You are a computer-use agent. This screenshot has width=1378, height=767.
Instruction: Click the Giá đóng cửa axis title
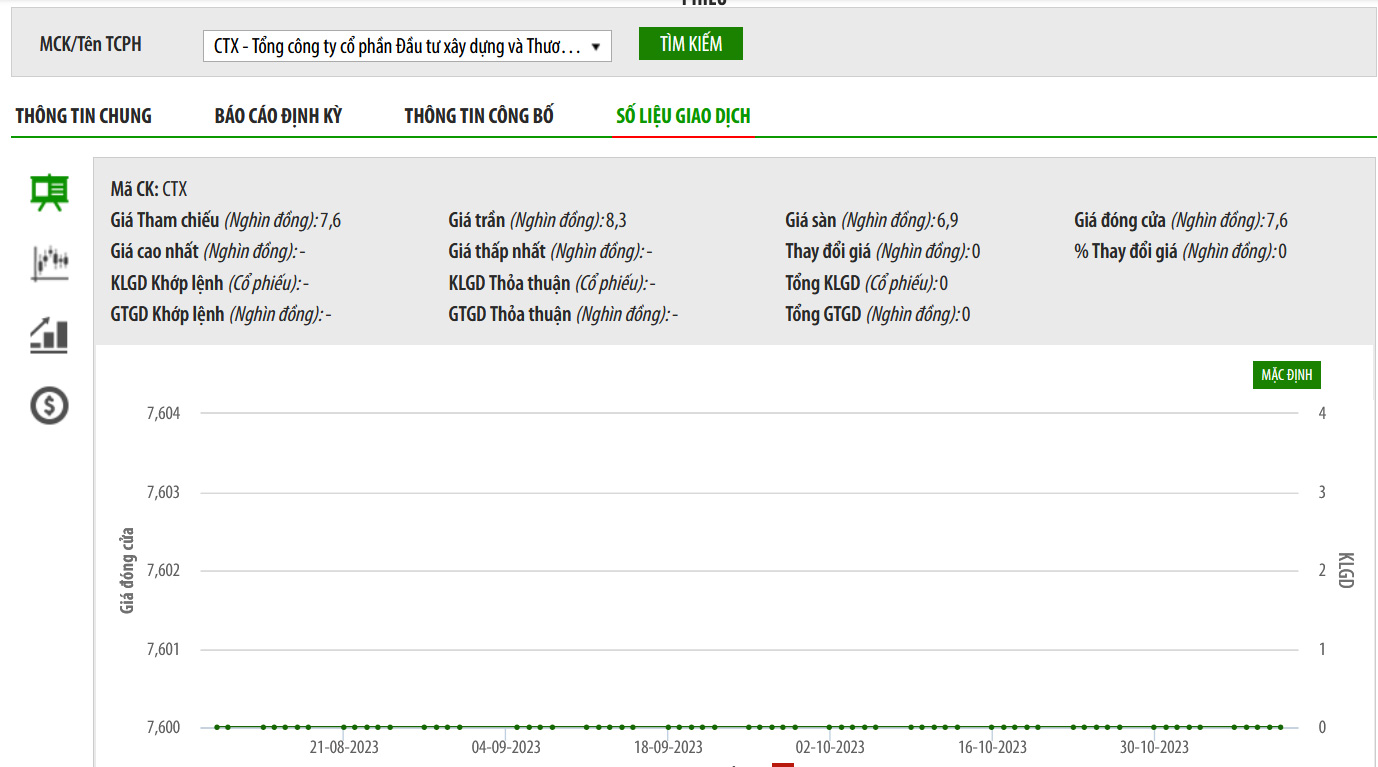pyautogui.click(x=127, y=570)
